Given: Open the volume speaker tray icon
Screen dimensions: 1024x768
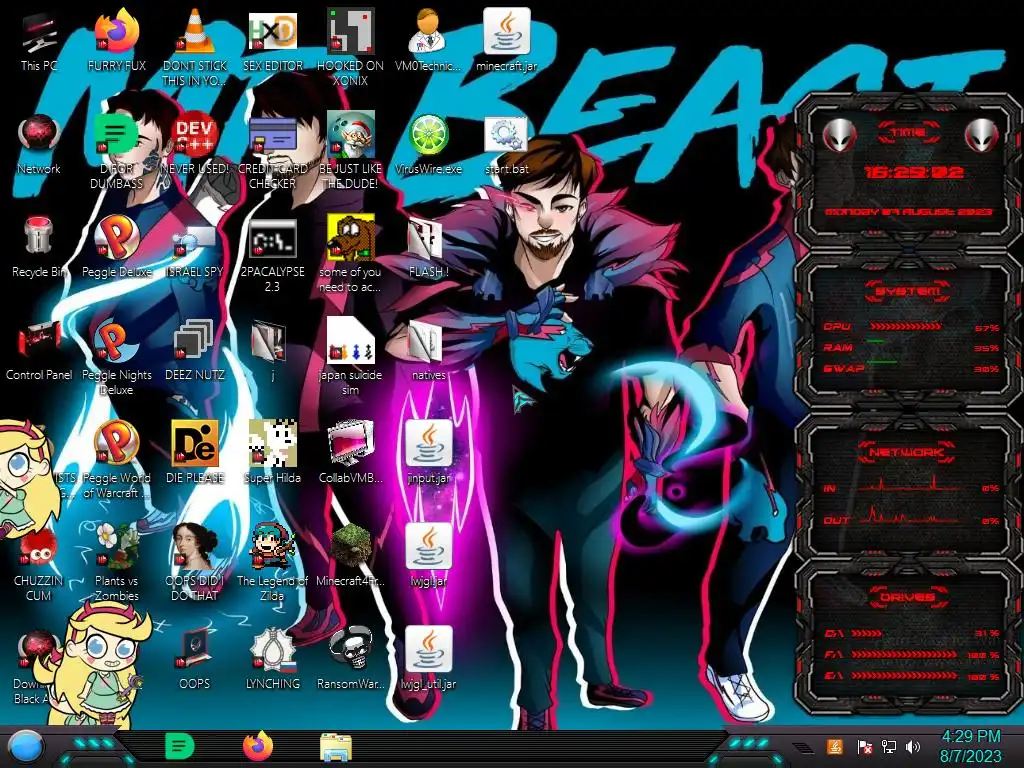Looking at the screenshot, I should pos(913,746).
